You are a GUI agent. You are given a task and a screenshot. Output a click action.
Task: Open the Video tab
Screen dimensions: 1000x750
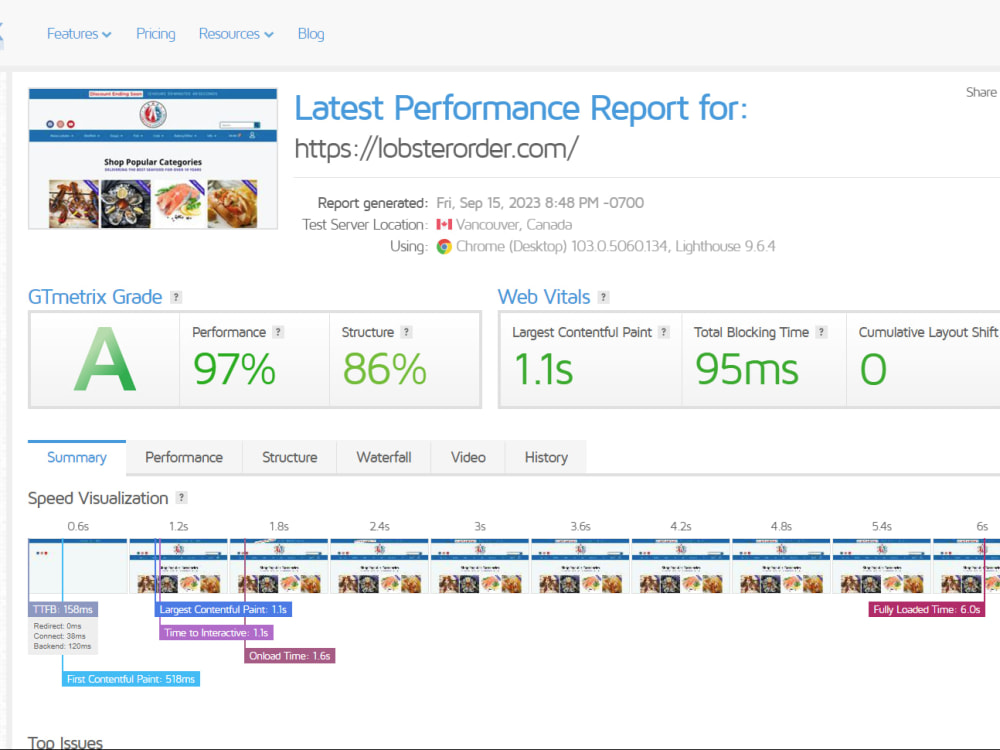coord(468,457)
